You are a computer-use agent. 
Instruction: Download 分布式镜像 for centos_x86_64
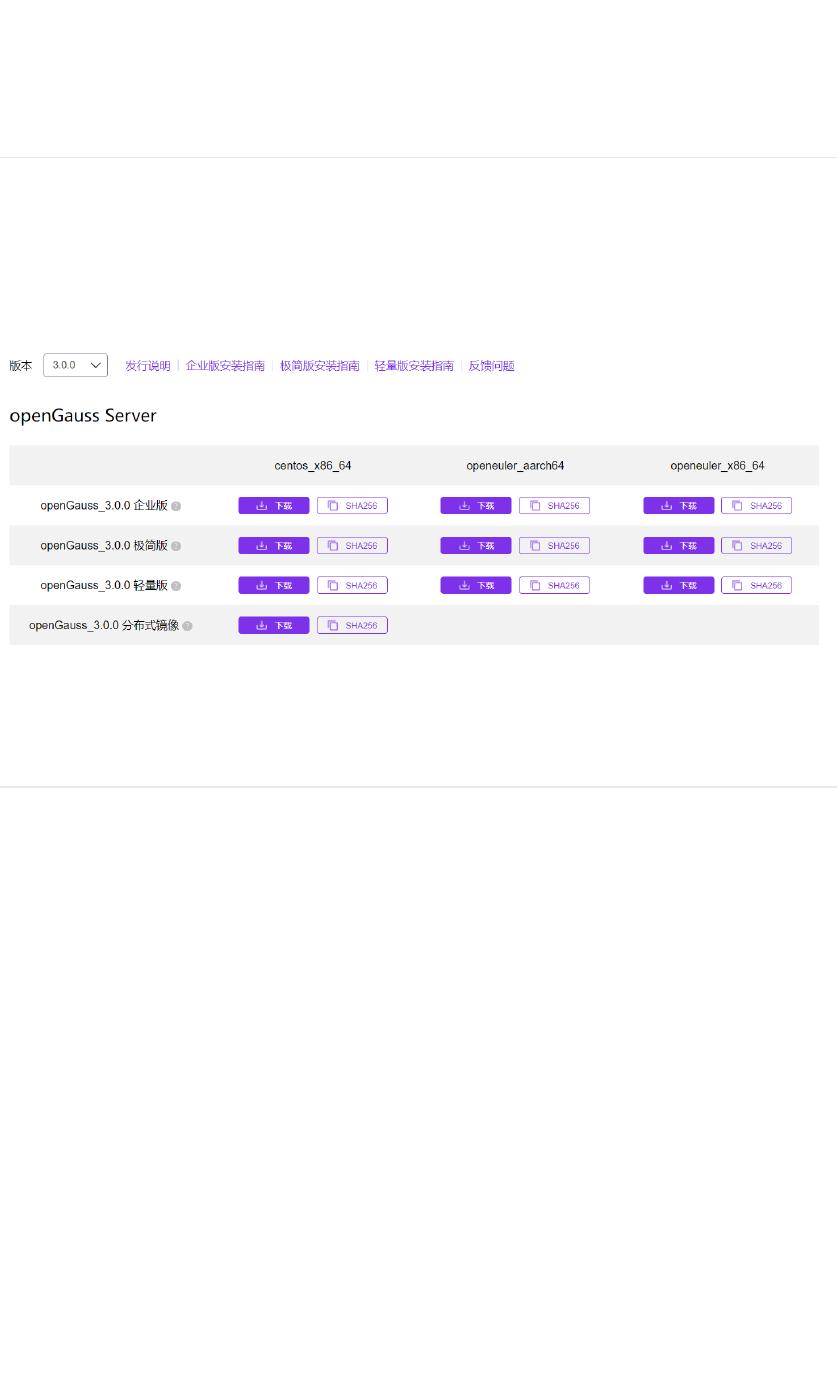(x=274, y=625)
